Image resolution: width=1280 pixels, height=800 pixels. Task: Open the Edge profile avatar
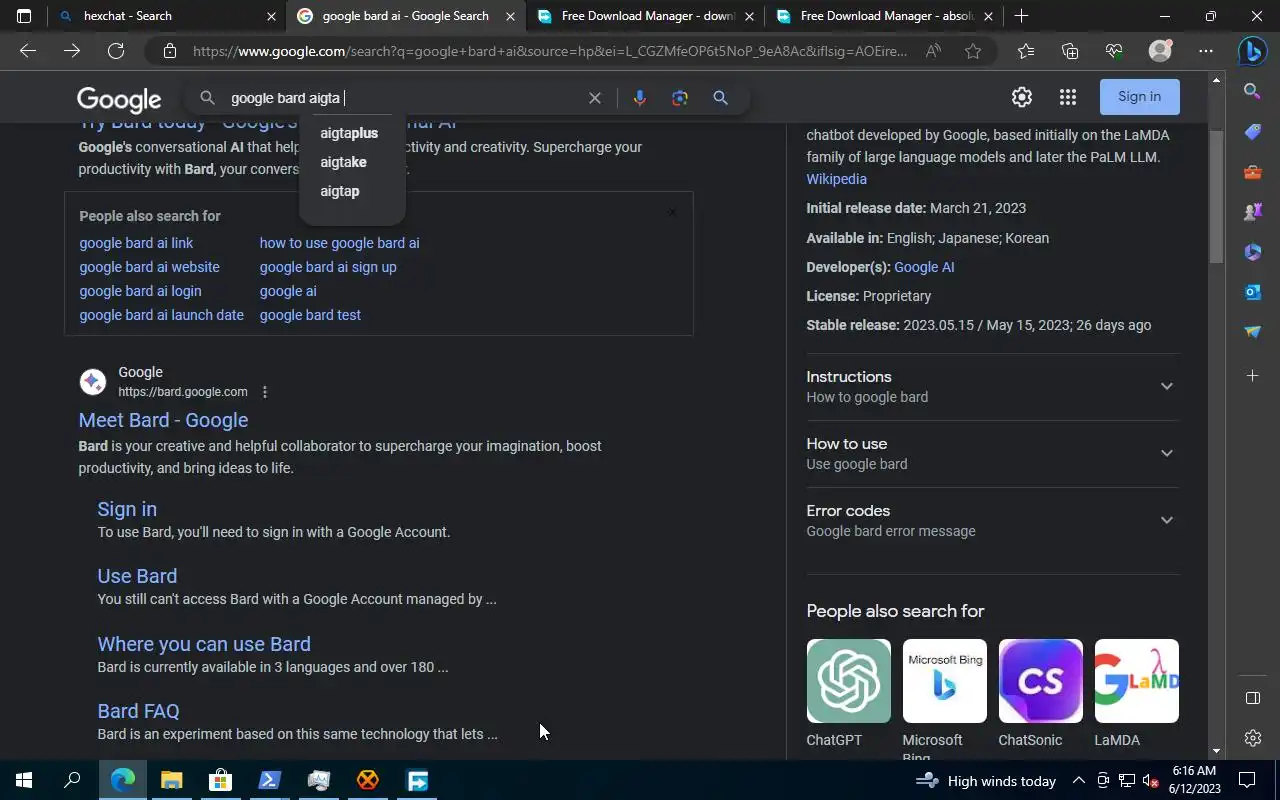pyautogui.click(x=1160, y=51)
